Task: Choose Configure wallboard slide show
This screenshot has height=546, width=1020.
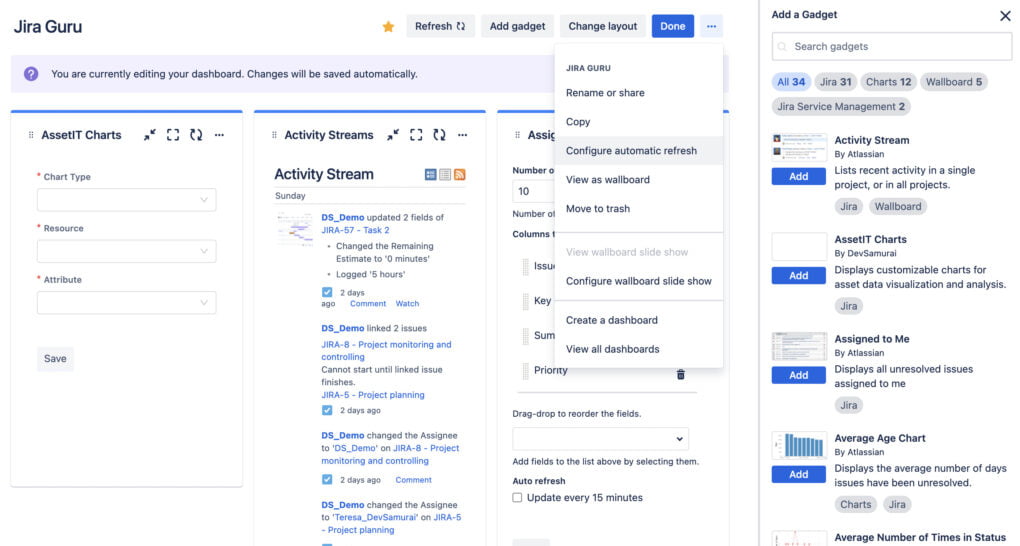Action: click(x=638, y=281)
